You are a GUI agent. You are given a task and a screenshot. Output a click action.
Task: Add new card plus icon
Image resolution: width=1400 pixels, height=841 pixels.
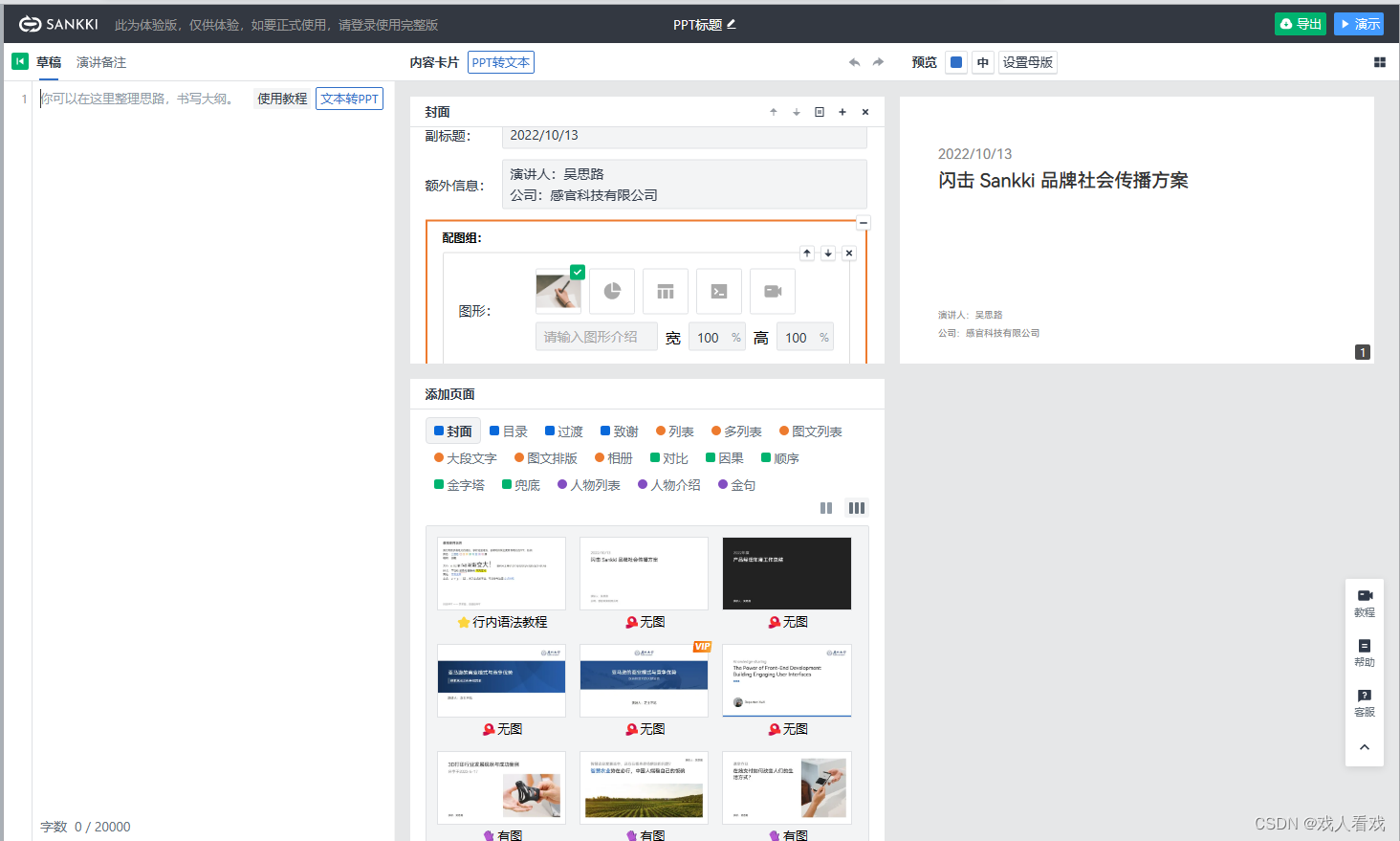click(842, 112)
